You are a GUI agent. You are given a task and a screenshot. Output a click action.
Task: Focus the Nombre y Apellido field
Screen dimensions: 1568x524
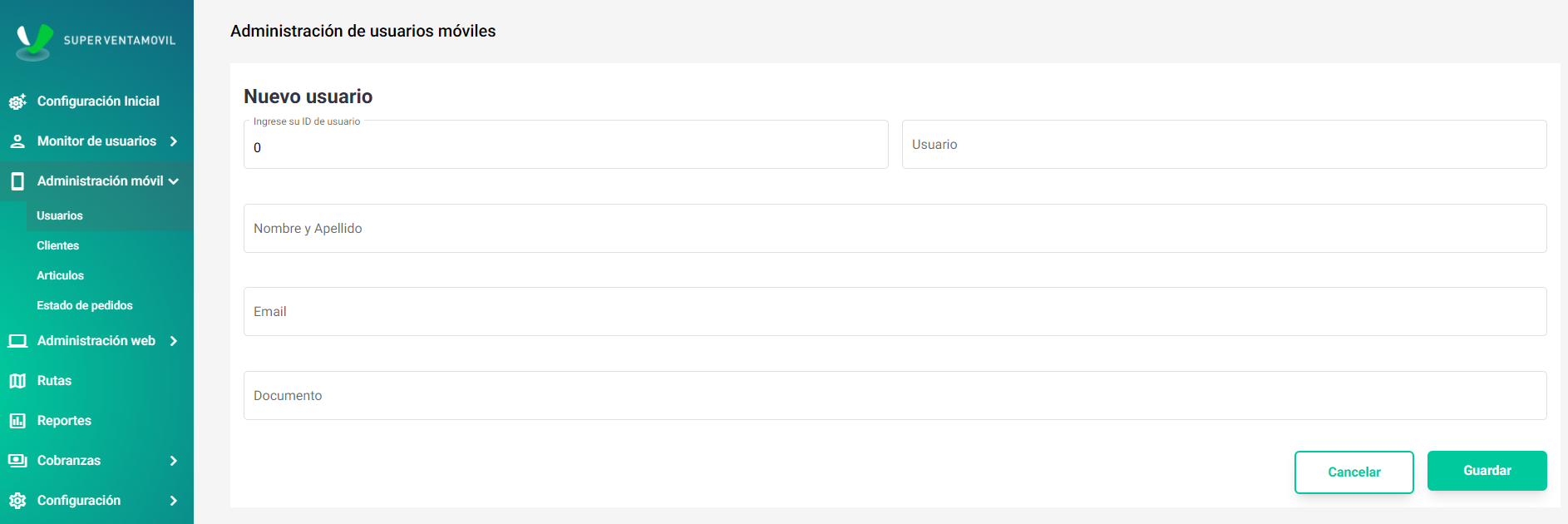tap(895, 229)
